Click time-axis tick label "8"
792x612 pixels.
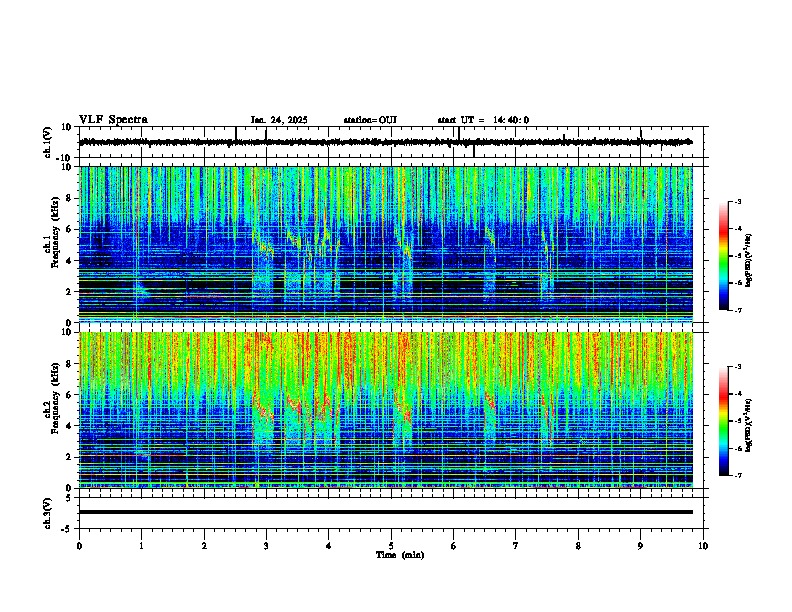[x=578, y=546]
